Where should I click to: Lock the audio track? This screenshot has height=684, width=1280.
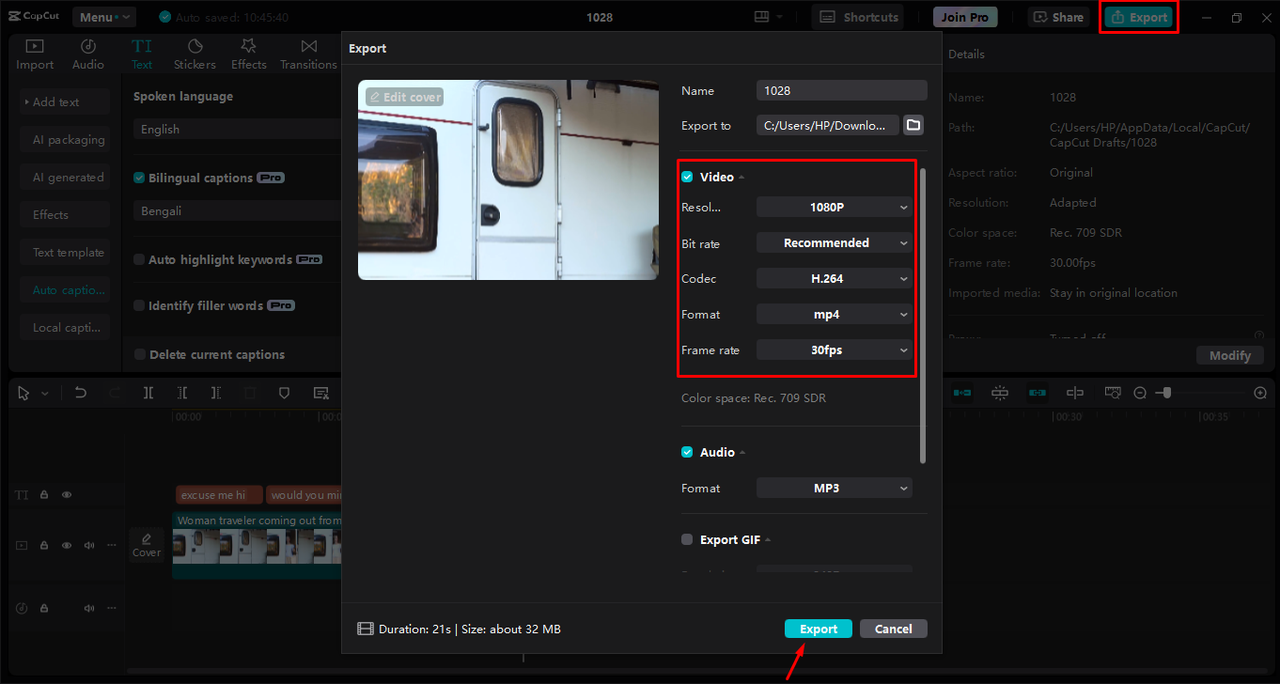(44, 608)
